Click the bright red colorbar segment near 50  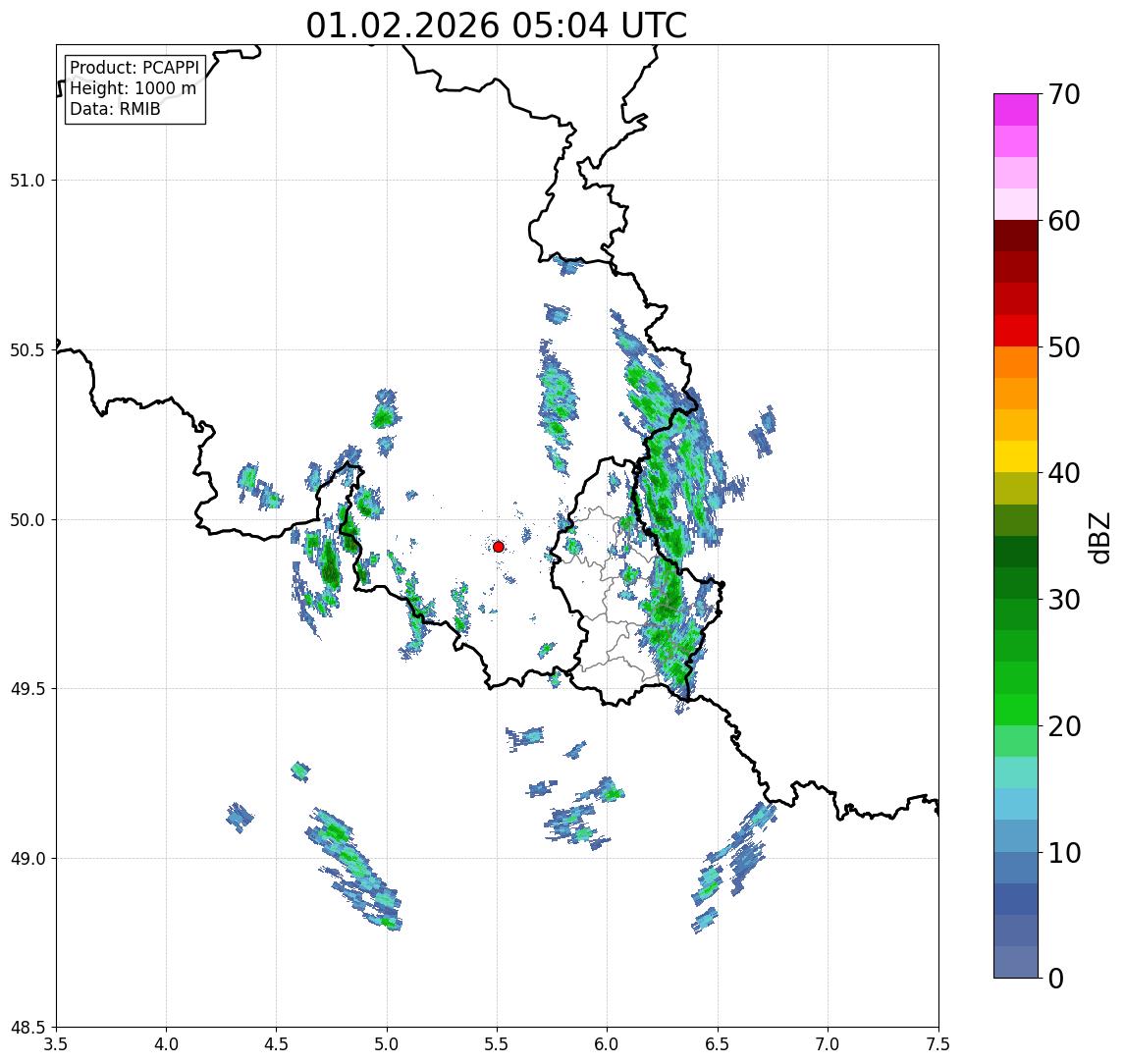pyautogui.click(x=1016, y=331)
